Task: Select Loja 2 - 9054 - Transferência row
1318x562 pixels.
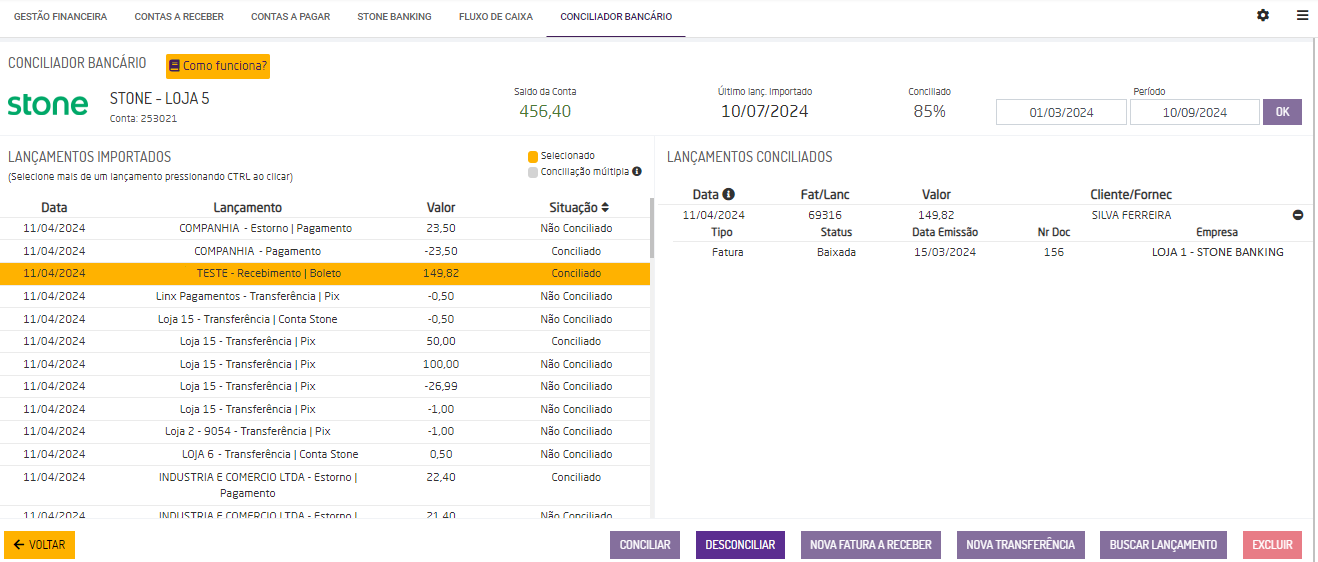Action: pos(325,431)
